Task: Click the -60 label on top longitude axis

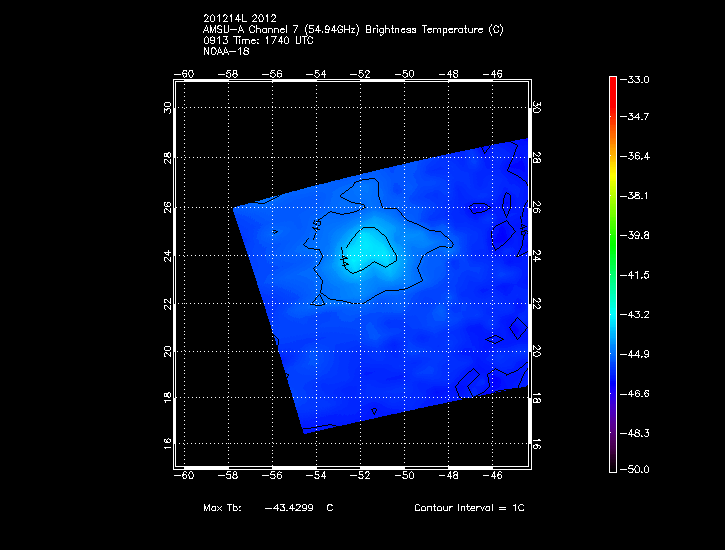Action: point(184,74)
